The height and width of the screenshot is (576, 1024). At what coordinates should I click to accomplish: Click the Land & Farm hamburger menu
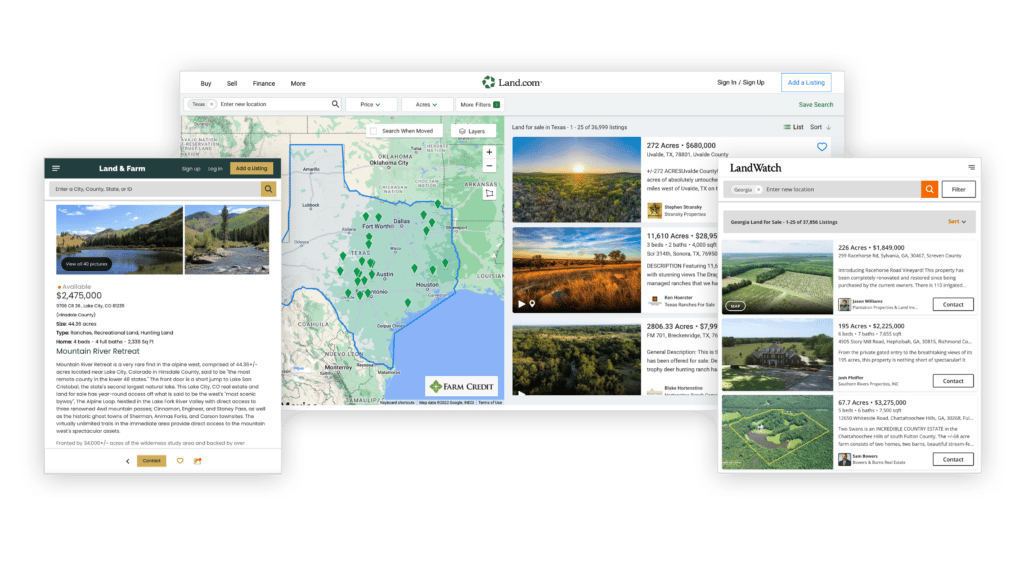coord(56,169)
